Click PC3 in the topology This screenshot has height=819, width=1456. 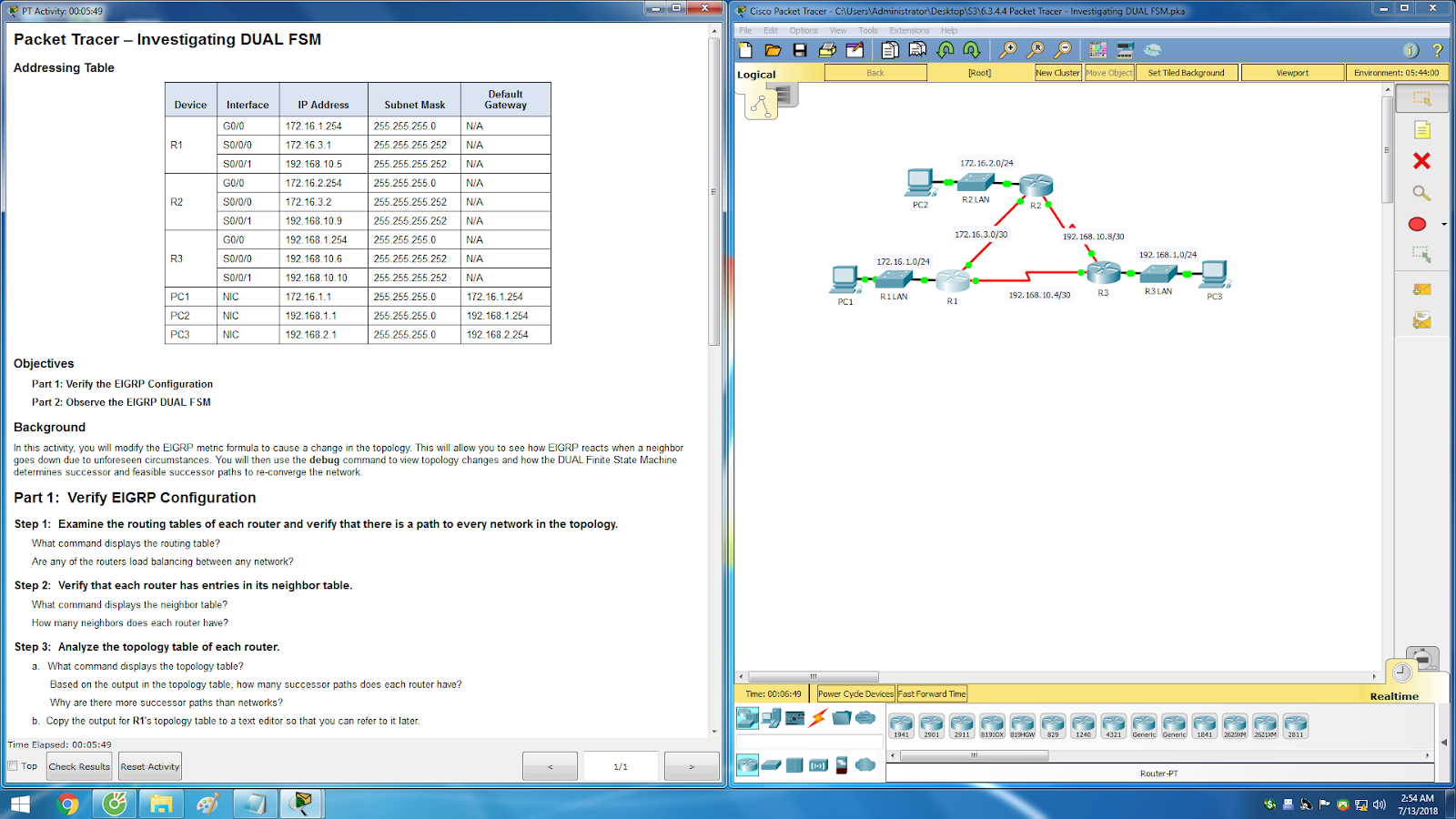coord(1215,275)
